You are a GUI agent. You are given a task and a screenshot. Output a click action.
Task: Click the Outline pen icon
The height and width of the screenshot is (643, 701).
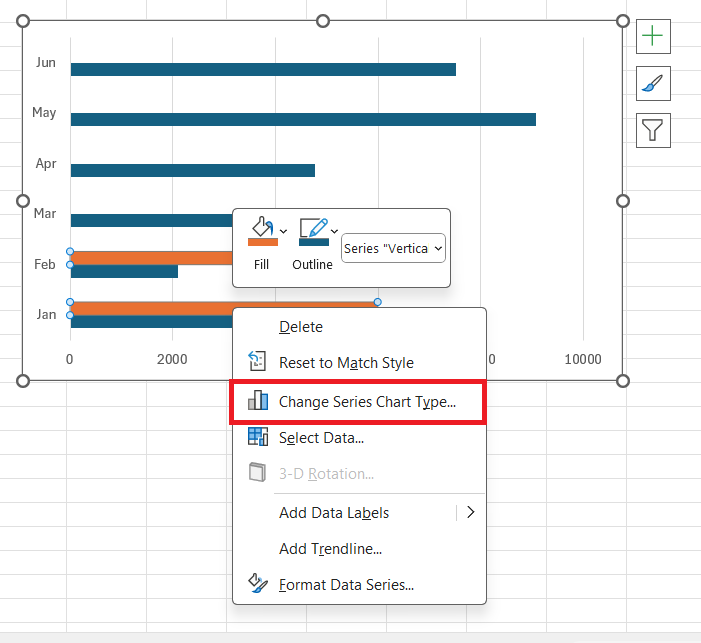(313, 228)
